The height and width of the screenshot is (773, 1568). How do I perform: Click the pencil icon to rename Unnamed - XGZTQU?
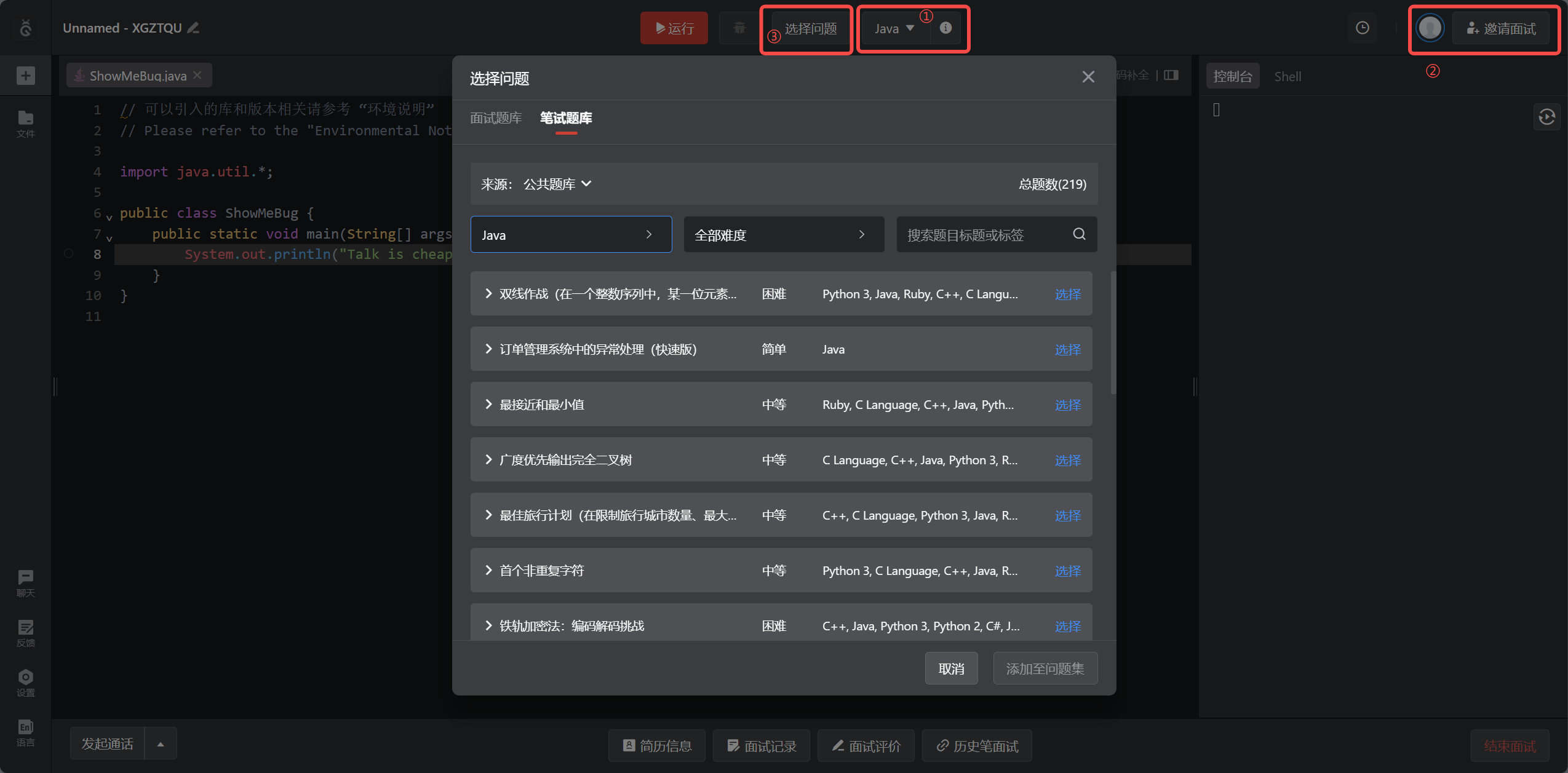pyautogui.click(x=194, y=28)
